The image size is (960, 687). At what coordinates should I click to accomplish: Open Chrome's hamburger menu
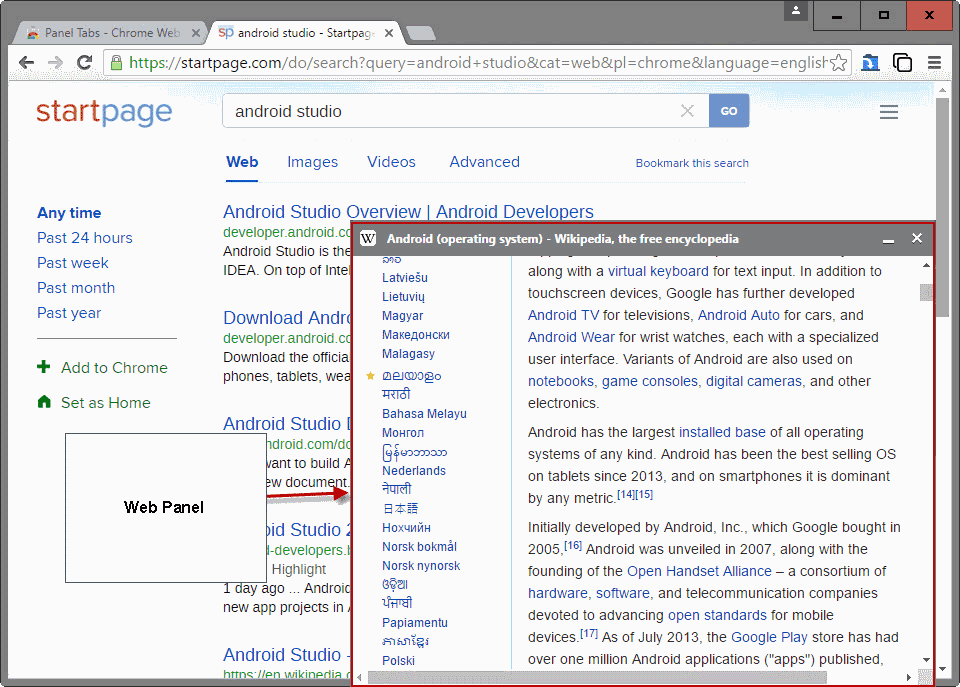[x=934, y=62]
